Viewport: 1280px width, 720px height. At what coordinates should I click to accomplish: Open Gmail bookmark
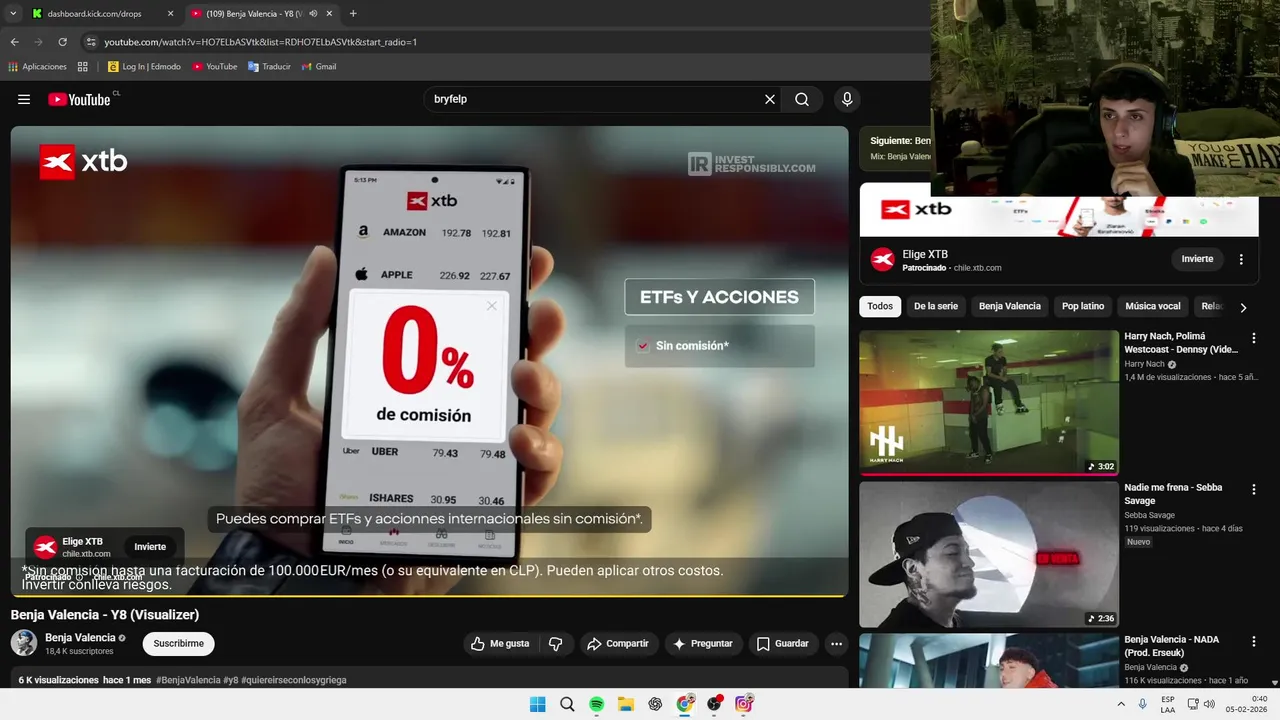(x=319, y=67)
